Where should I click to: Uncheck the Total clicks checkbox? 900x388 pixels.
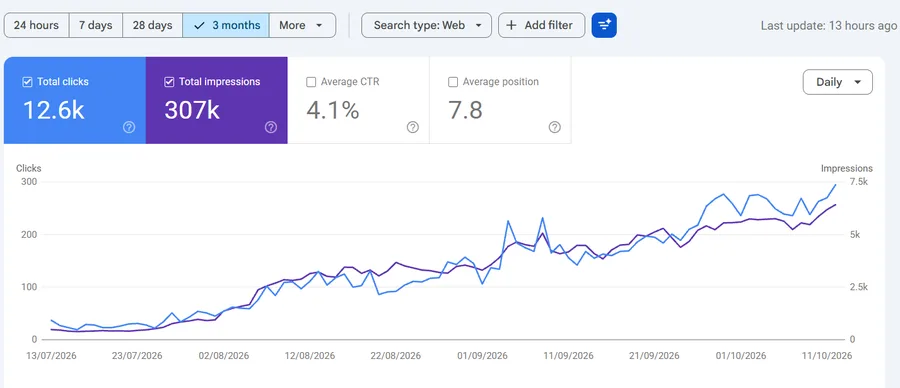27,82
